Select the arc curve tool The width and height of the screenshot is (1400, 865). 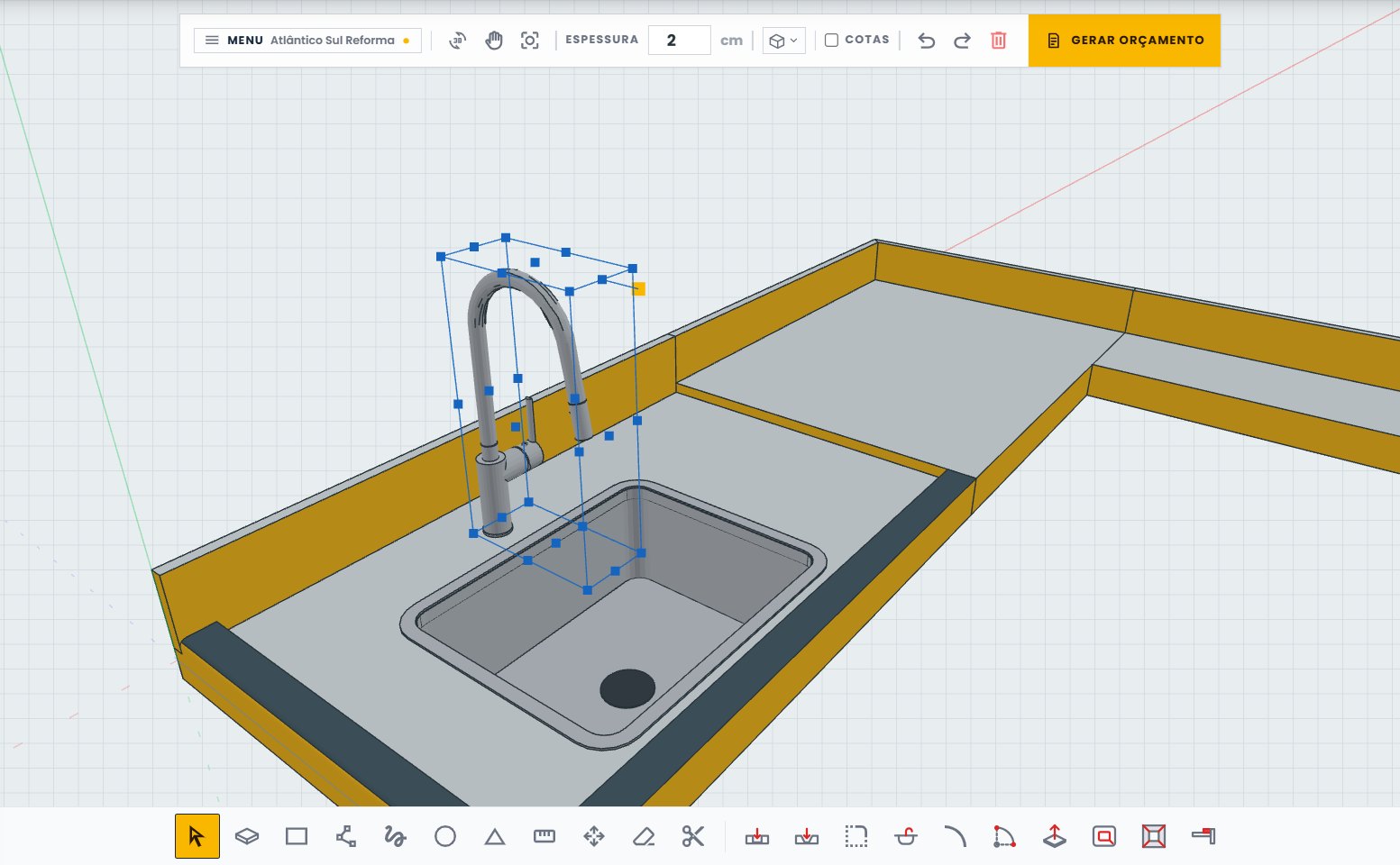tap(955, 836)
